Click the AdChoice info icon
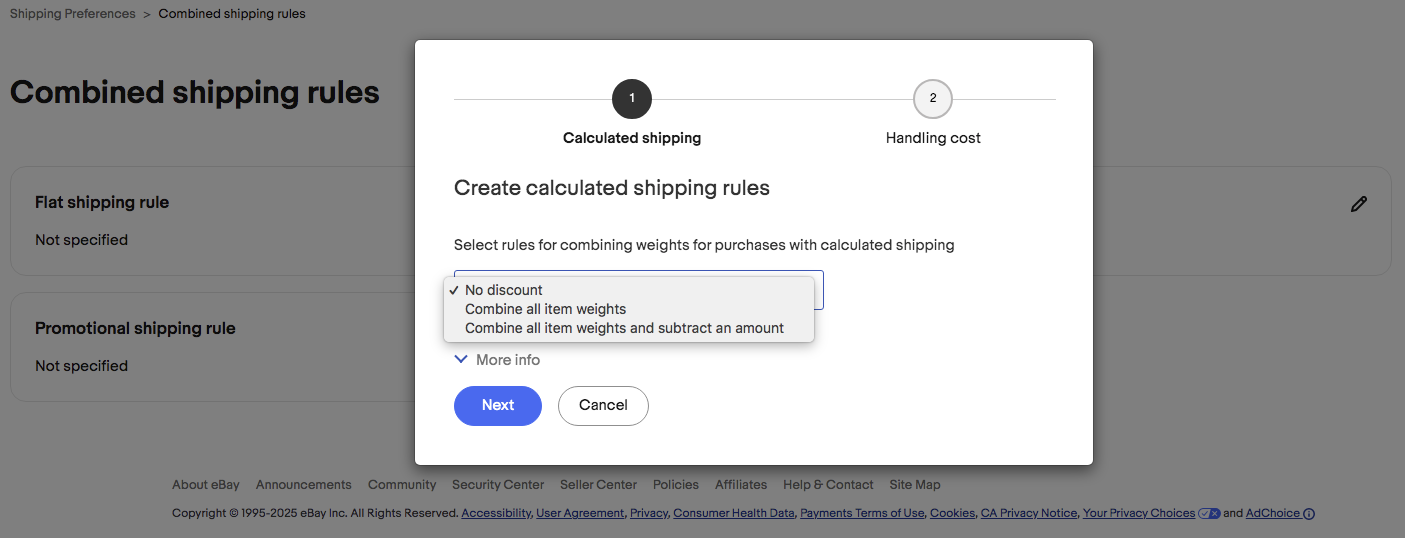Image resolution: width=1405 pixels, height=538 pixels. (x=1309, y=514)
